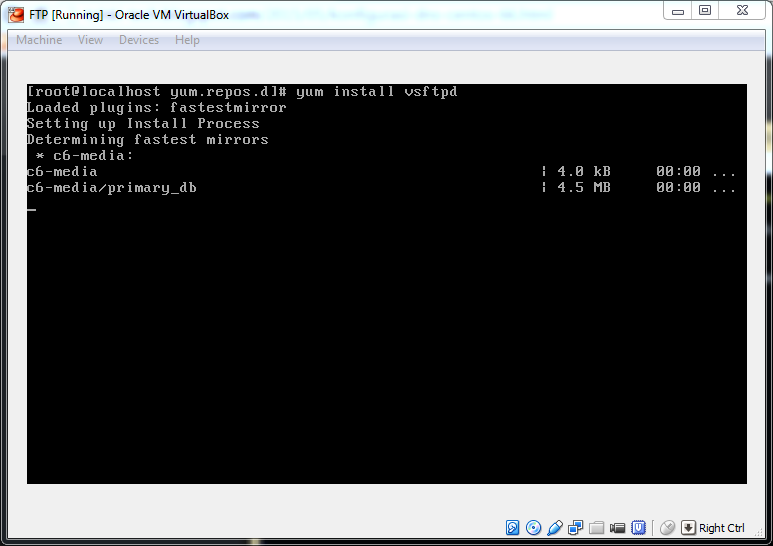Click the VirtualBox icon in title bar
This screenshot has height=546, width=773.
pos(16,15)
